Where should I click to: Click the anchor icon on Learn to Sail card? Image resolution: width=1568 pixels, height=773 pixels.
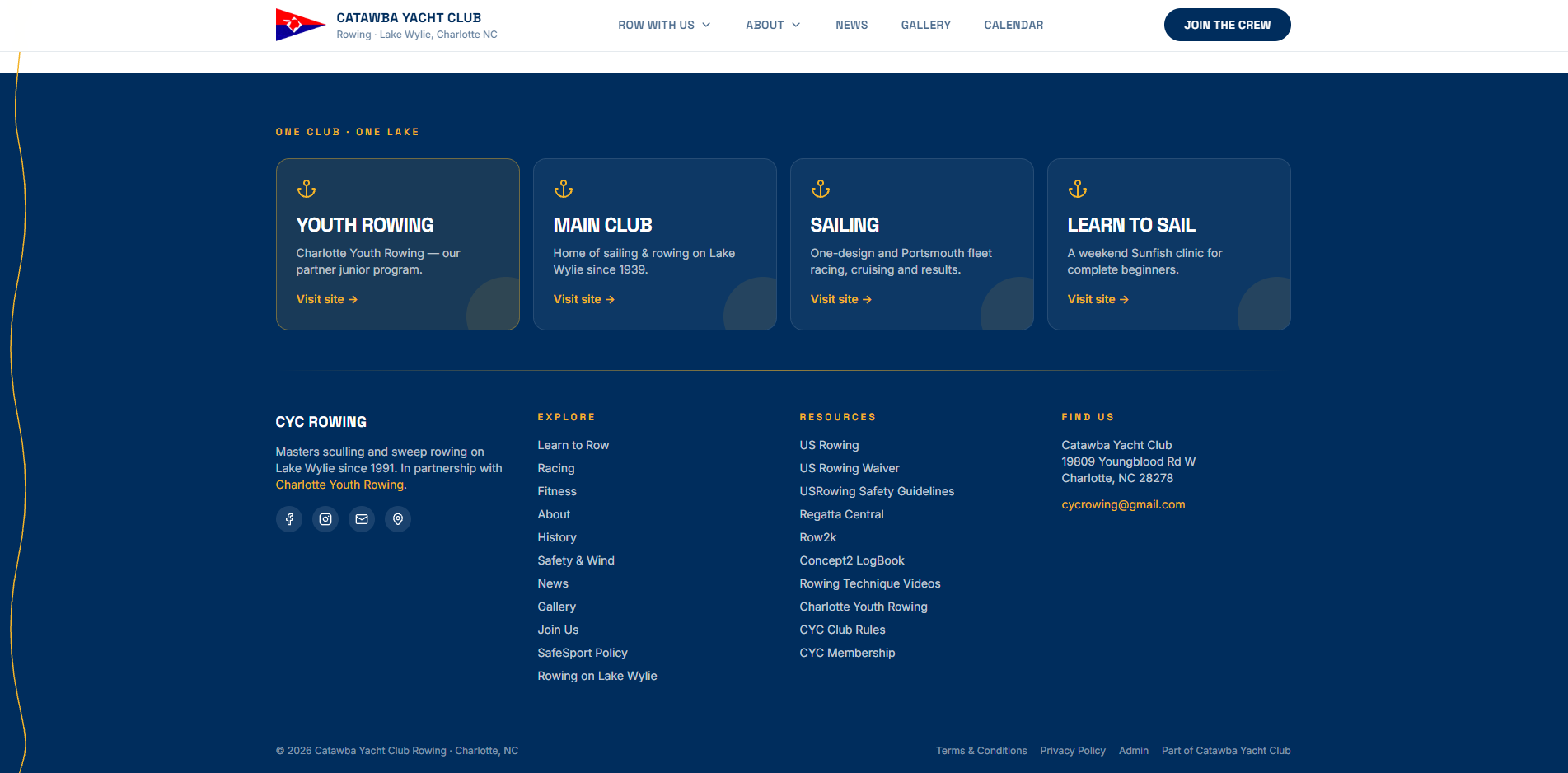coord(1078,190)
